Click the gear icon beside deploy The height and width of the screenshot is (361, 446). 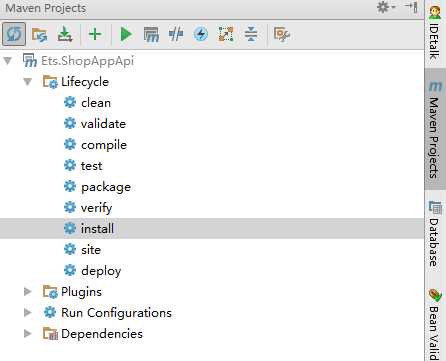pyautogui.click(x=70, y=270)
